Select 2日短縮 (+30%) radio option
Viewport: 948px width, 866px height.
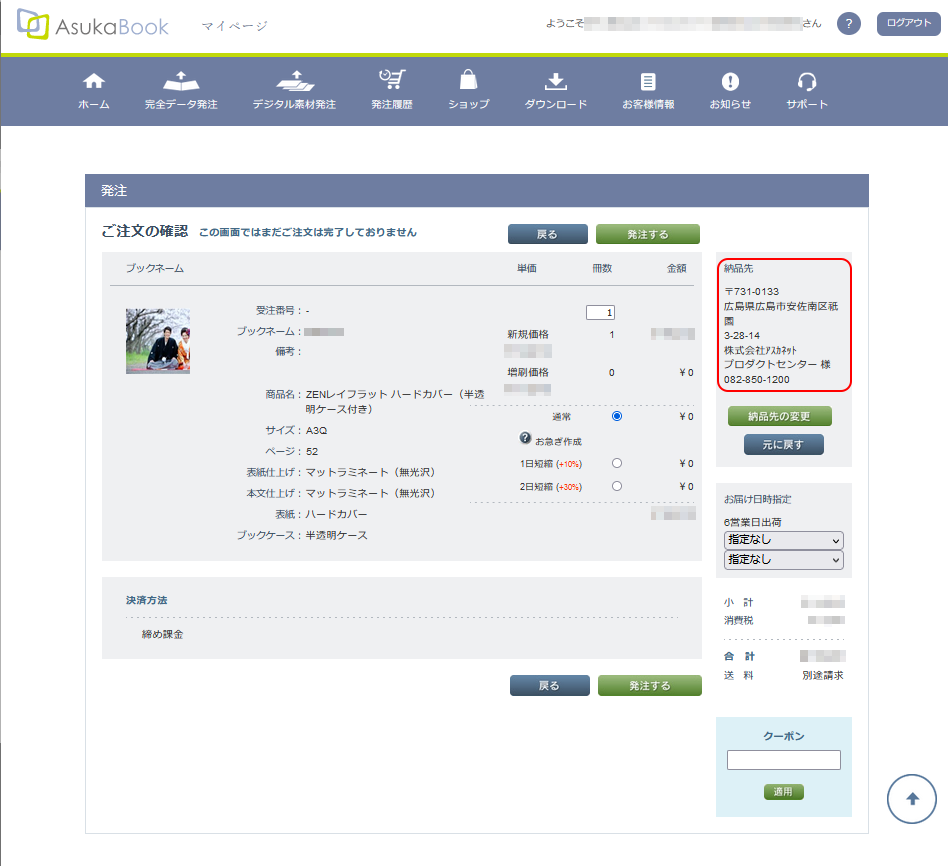pyautogui.click(x=616, y=486)
